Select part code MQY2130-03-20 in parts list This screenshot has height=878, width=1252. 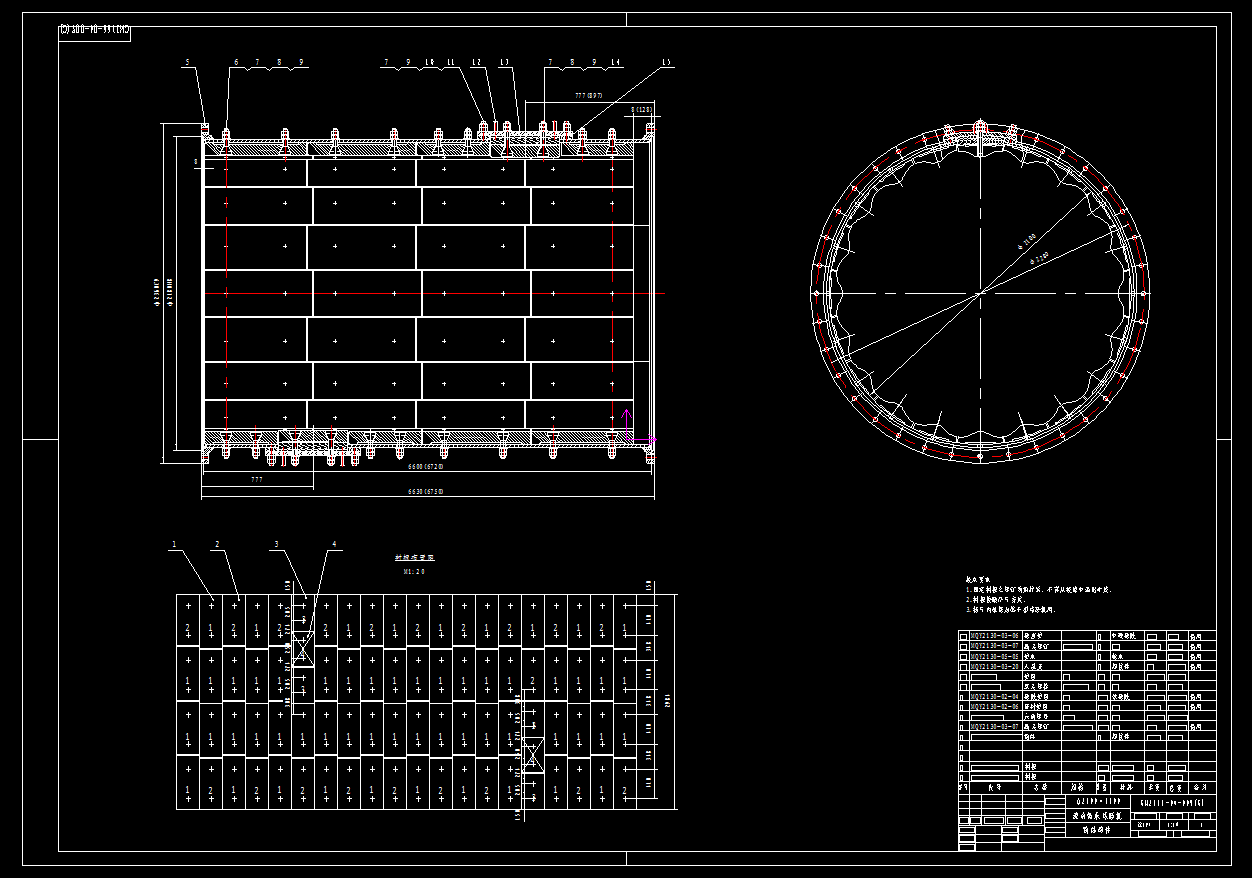pyautogui.click(x=994, y=666)
